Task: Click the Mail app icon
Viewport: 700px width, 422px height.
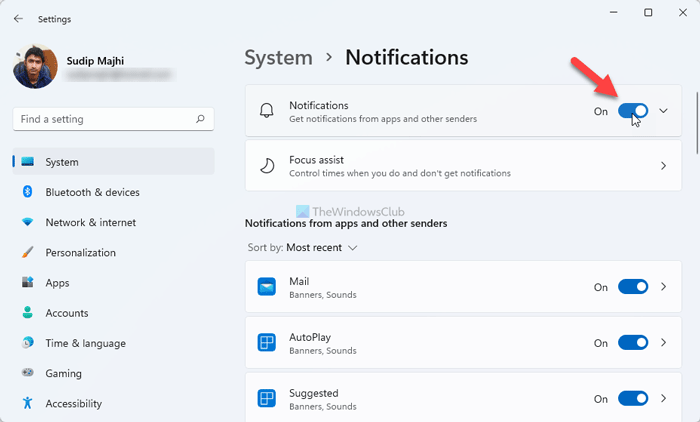Action: pyautogui.click(x=267, y=287)
